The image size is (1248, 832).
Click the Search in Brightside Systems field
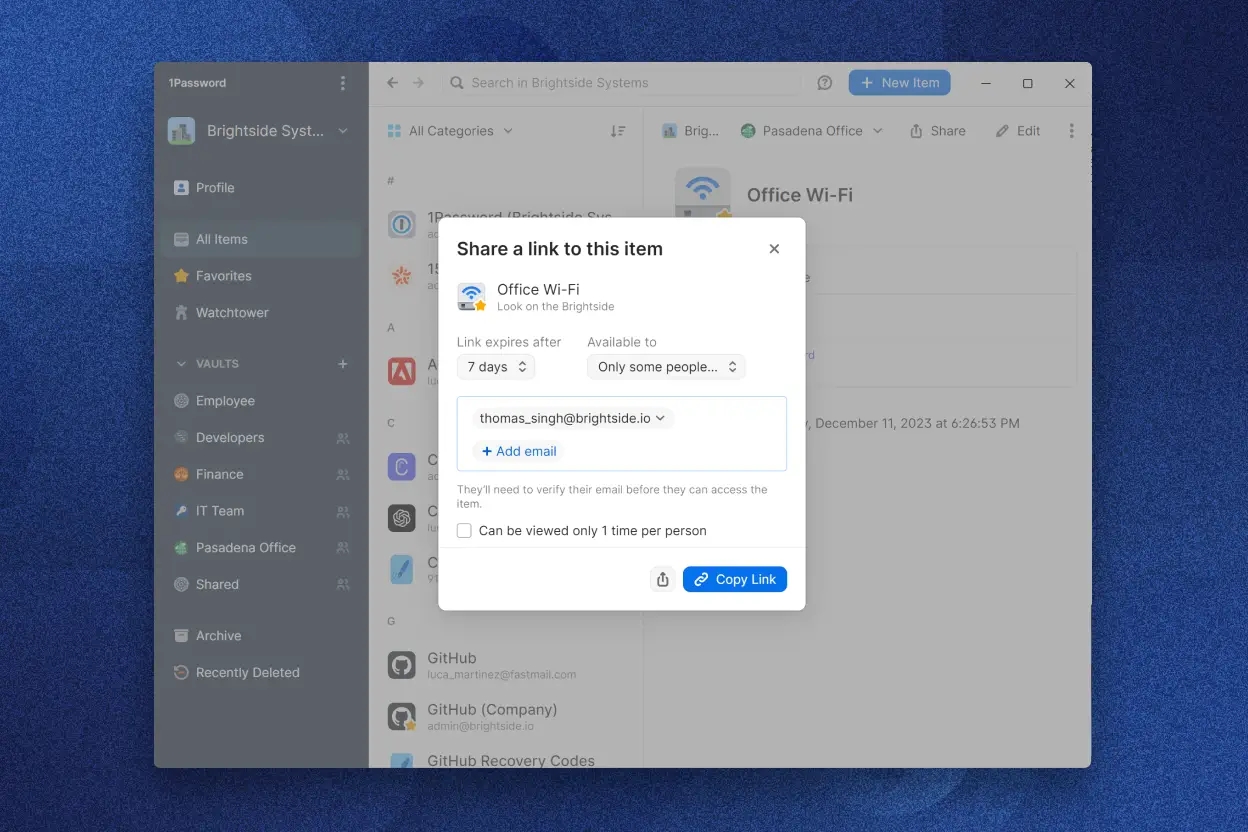pos(622,83)
